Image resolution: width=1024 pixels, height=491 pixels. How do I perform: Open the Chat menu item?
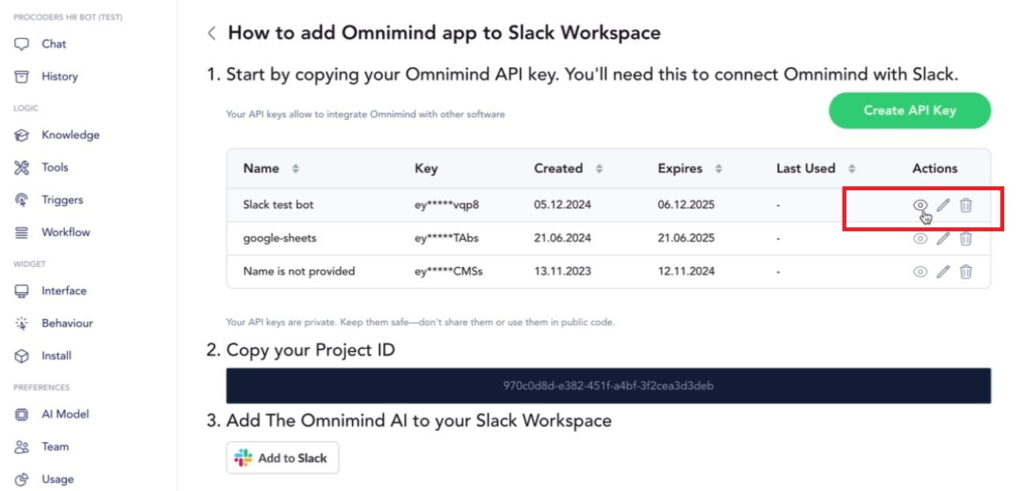tap(54, 44)
